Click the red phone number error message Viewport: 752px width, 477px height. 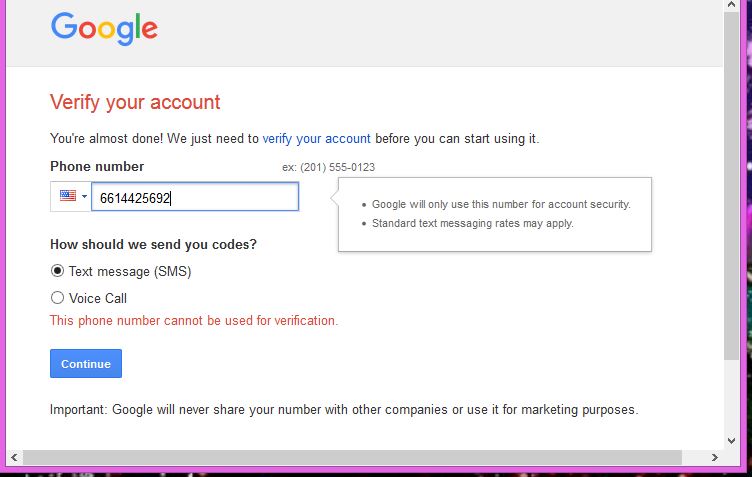194,321
